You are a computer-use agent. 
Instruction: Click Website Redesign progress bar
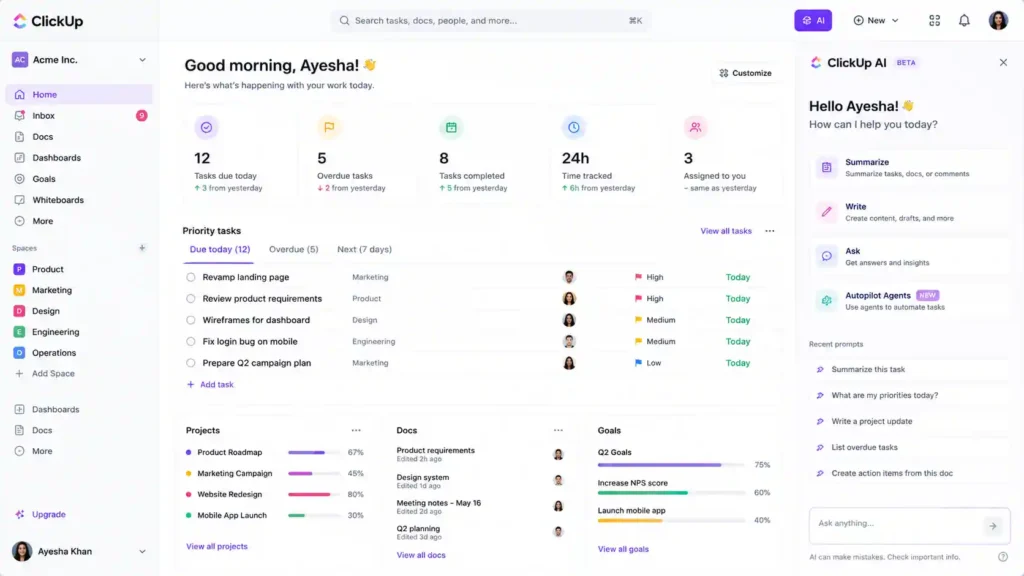click(x=313, y=494)
